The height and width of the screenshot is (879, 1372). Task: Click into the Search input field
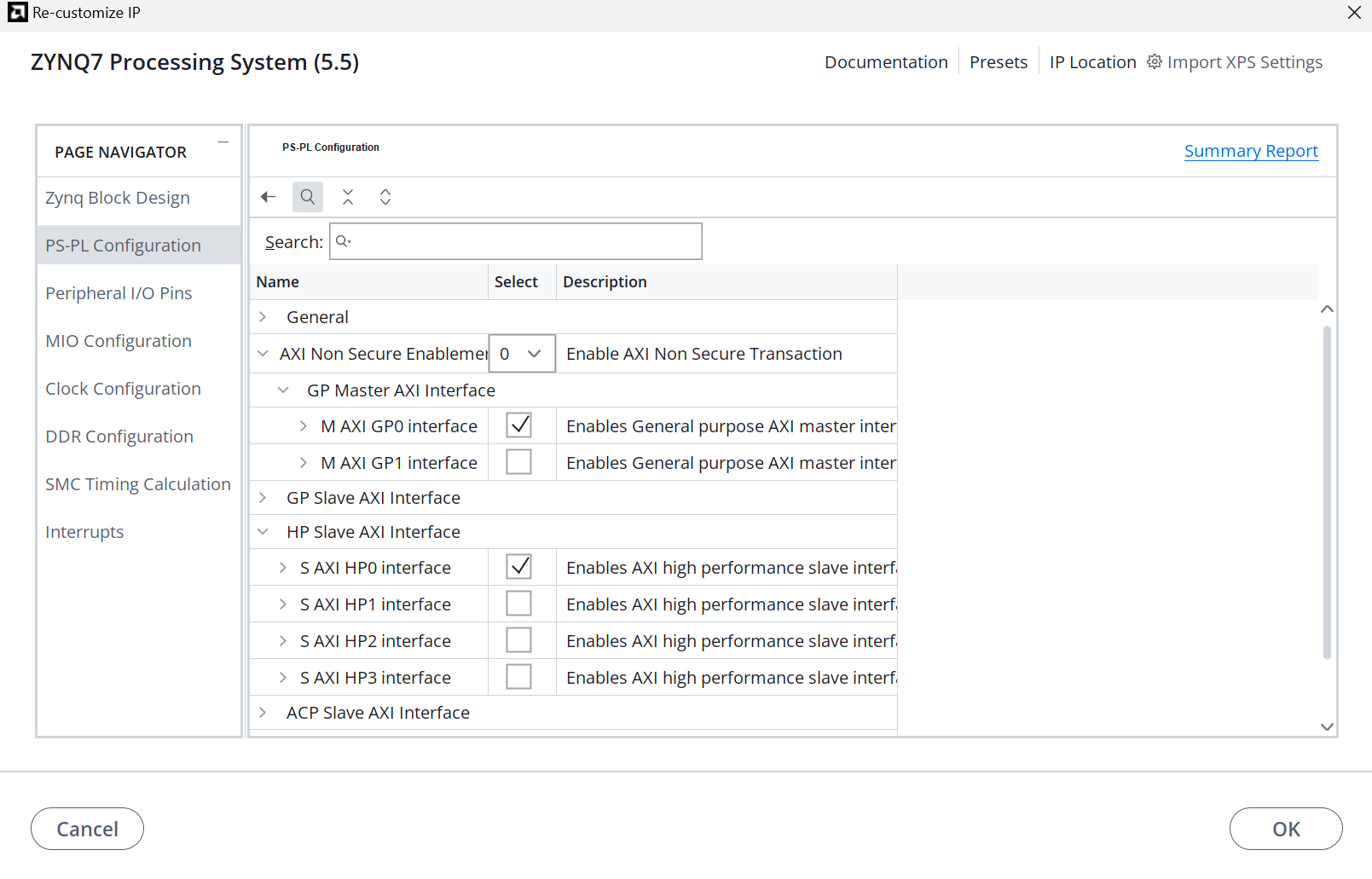point(516,241)
